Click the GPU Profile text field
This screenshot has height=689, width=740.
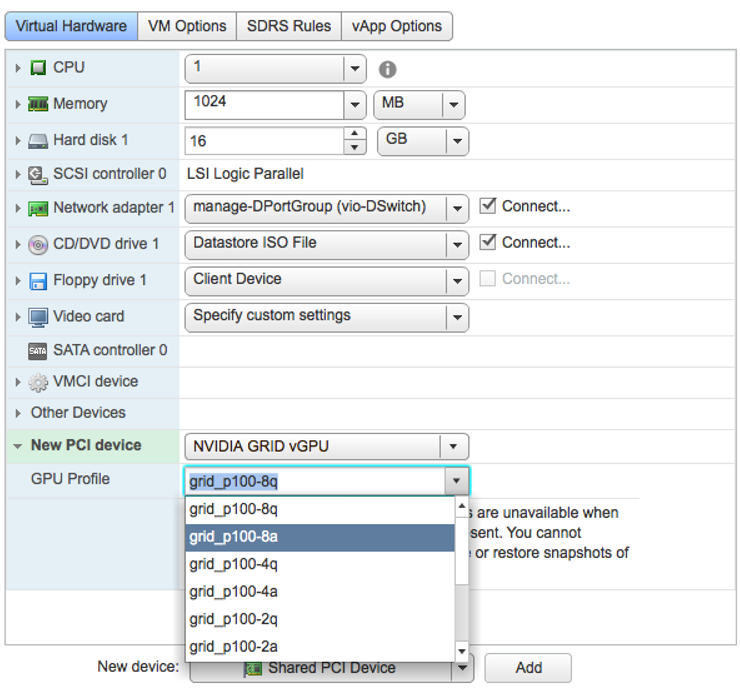[x=315, y=481]
